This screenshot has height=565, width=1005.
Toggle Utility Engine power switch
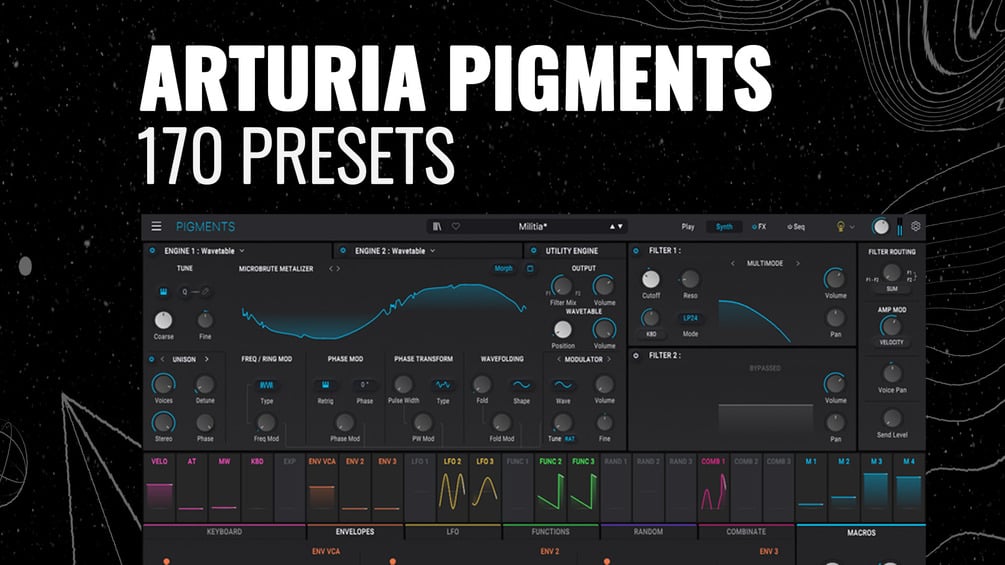pyautogui.click(x=533, y=250)
